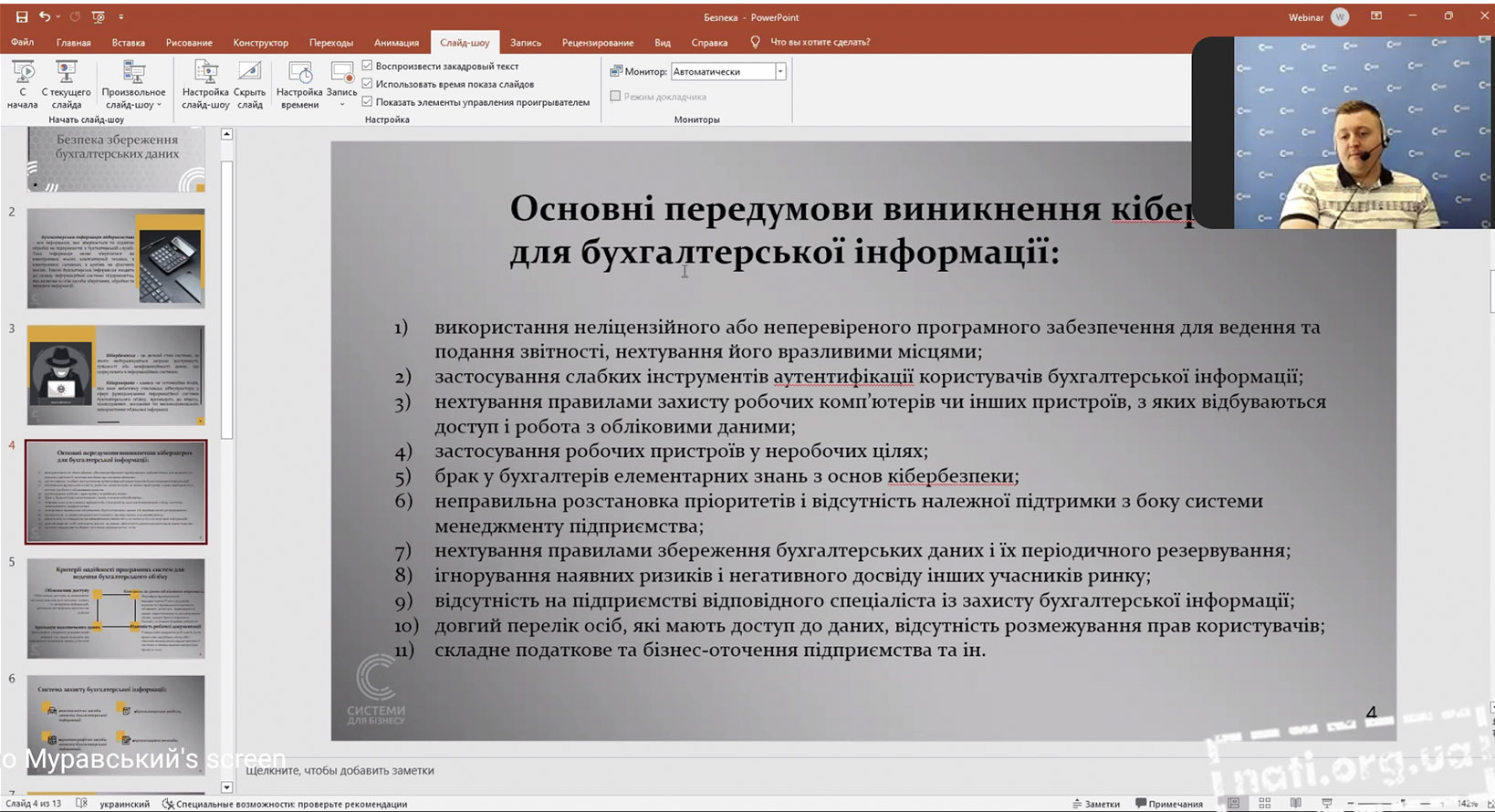Click thumbnail panel scroll down arrow
The width and height of the screenshot is (1495, 812).
227,786
